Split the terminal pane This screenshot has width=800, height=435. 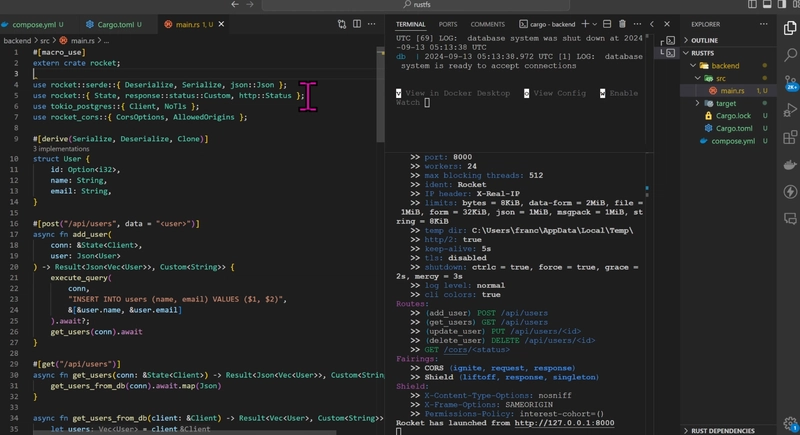point(607,24)
